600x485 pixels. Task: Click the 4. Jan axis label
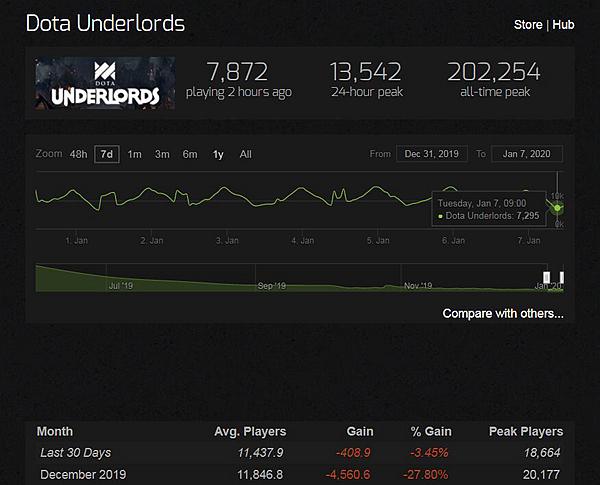[x=303, y=241]
